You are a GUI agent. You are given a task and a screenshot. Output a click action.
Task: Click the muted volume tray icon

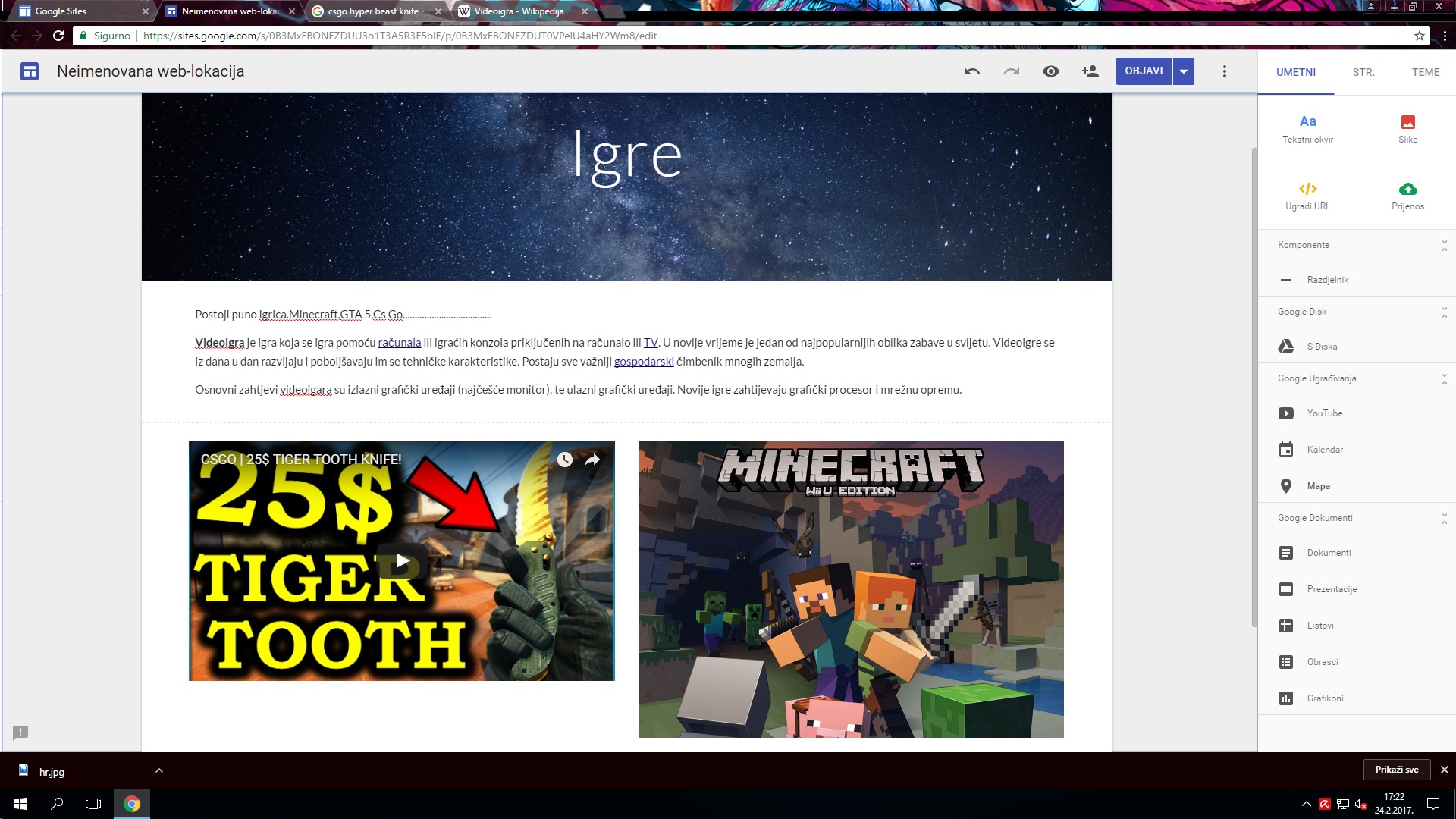[1360, 805]
